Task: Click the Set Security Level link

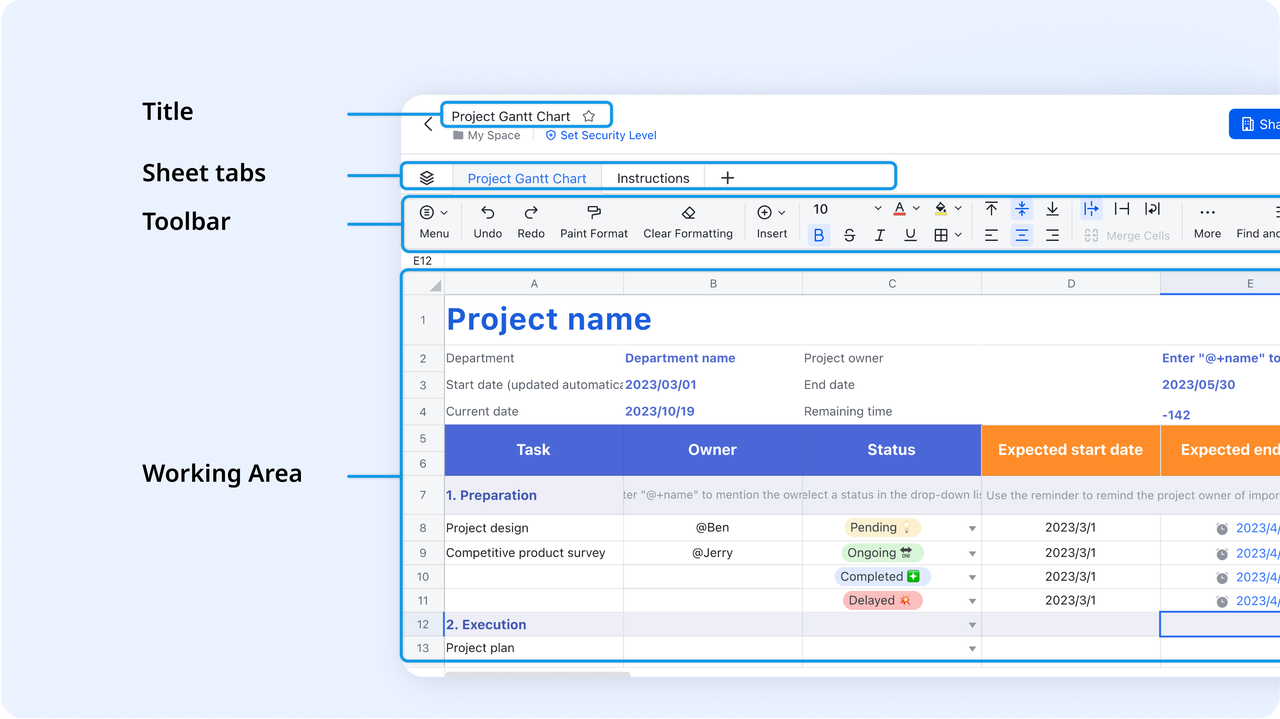Action: click(600, 135)
